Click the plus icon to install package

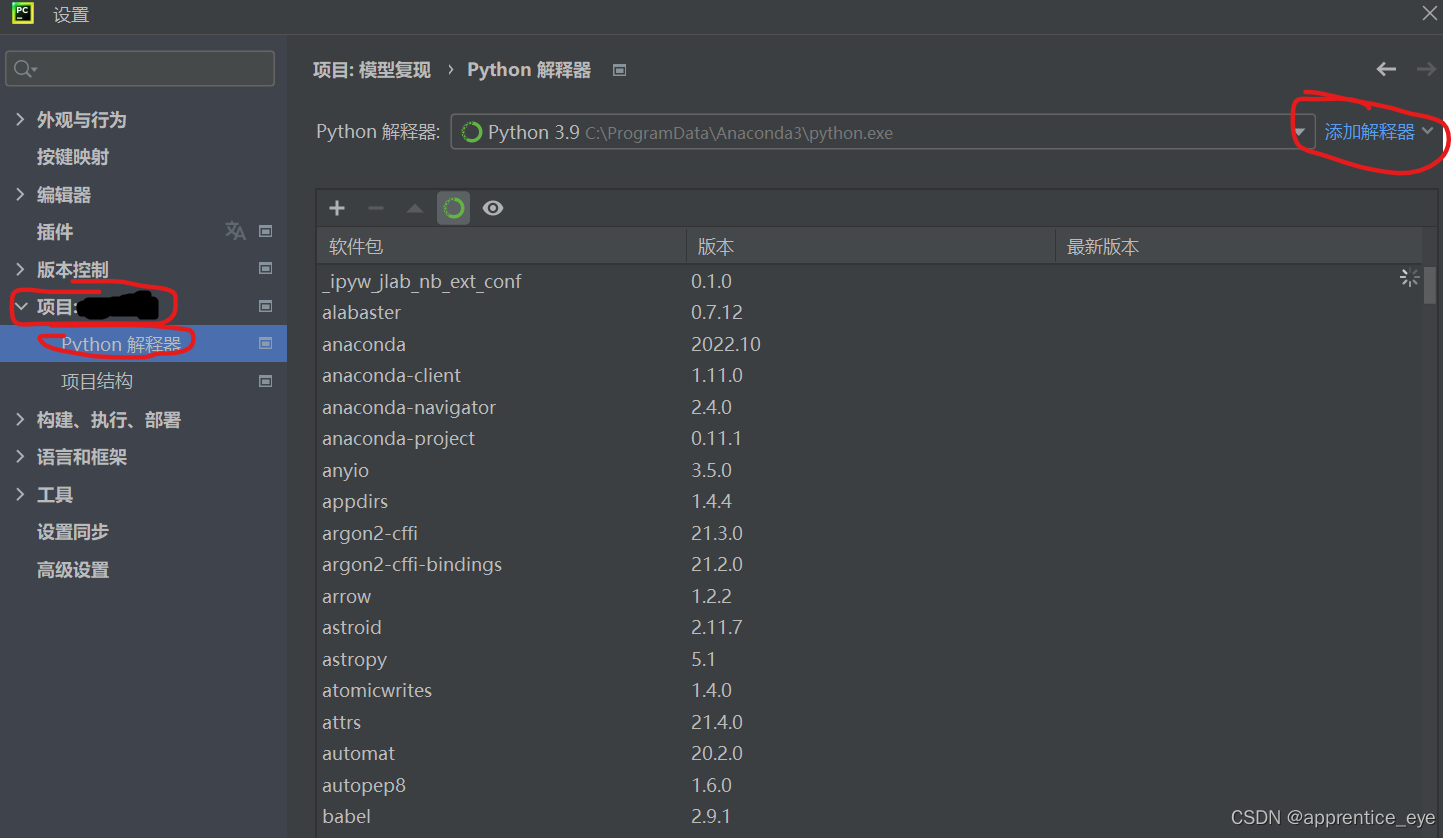pos(337,208)
